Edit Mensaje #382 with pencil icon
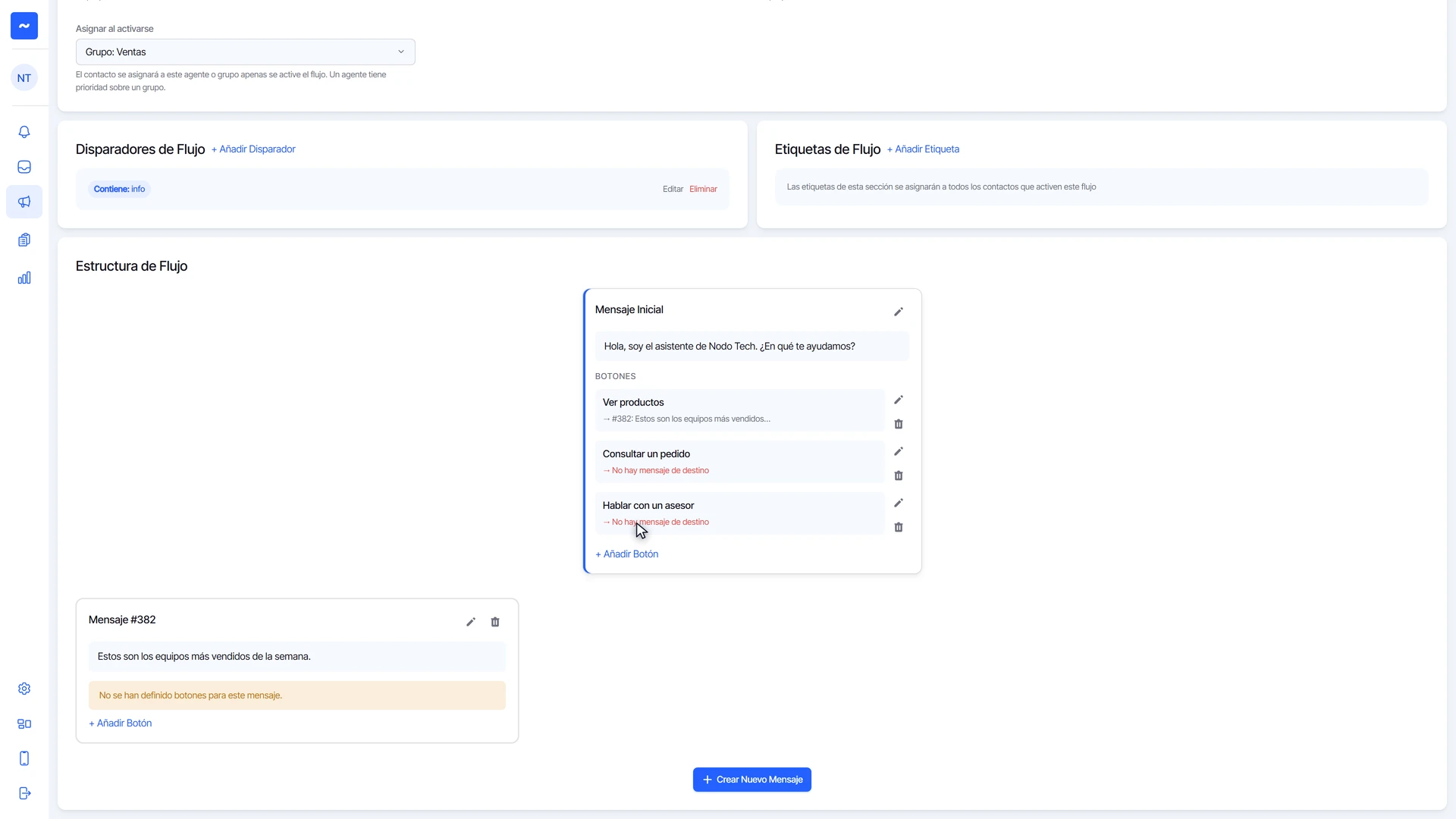Screen dimensions: 1456x819 click(471, 622)
